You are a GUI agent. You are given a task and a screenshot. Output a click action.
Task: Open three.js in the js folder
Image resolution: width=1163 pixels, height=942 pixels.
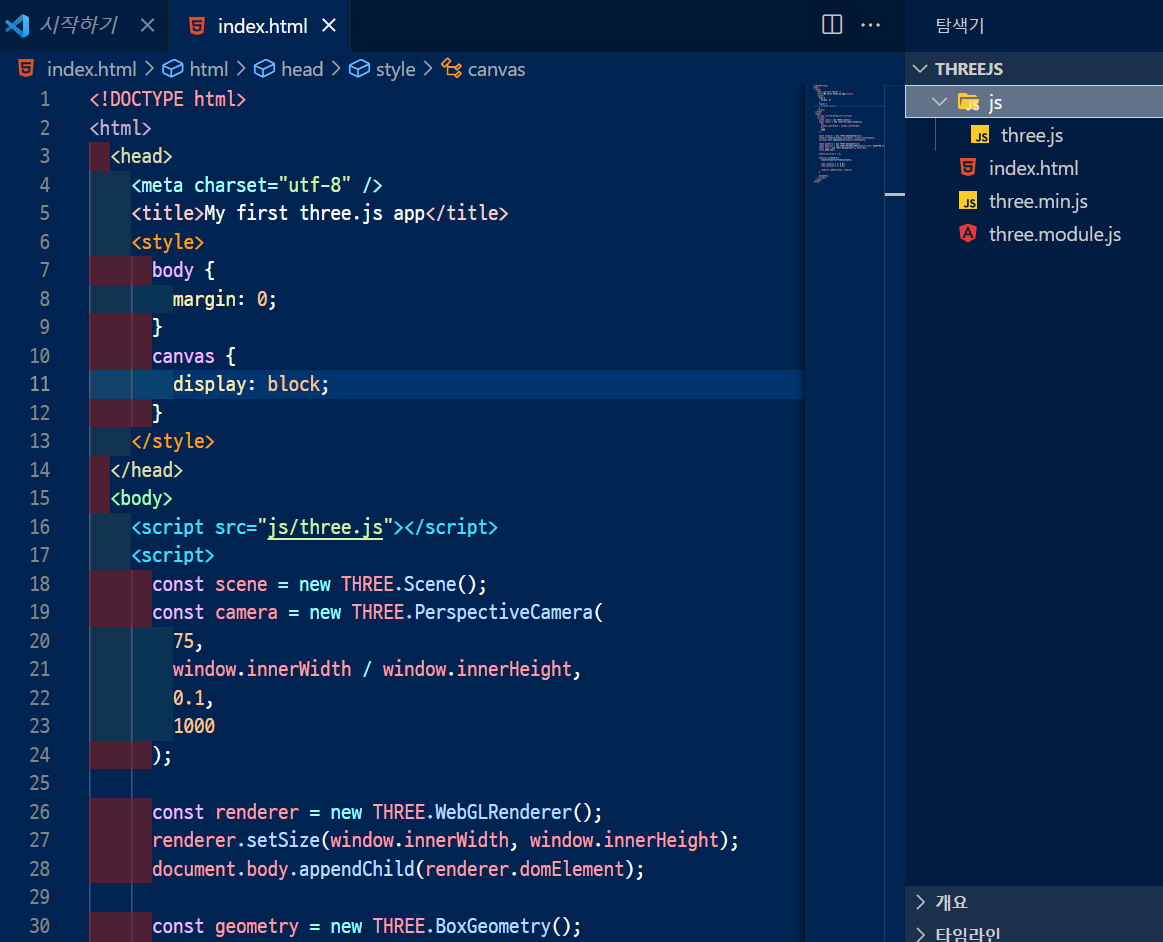(1034, 135)
